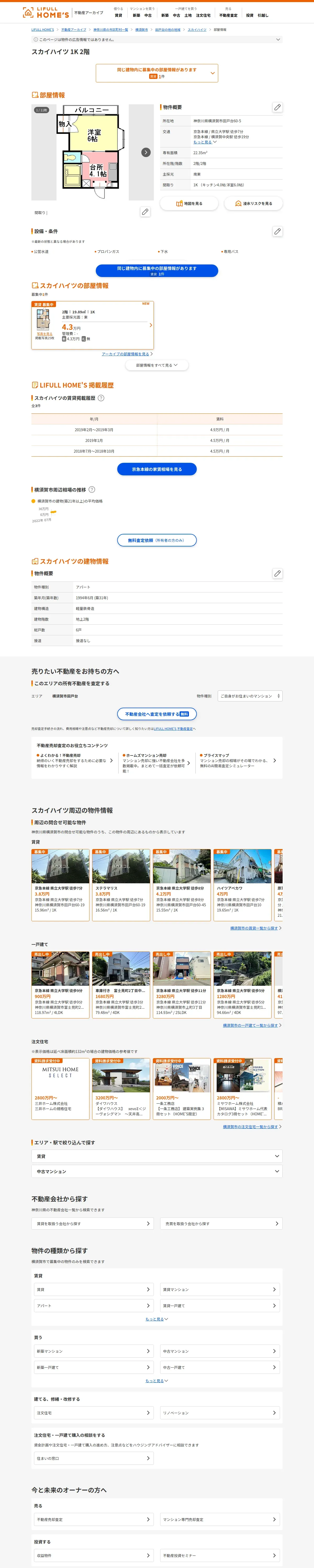Click arrow beside よくわかる！不動産売却
The height and width of the screenshot is (1568, 314).
[x=111, y=761]
